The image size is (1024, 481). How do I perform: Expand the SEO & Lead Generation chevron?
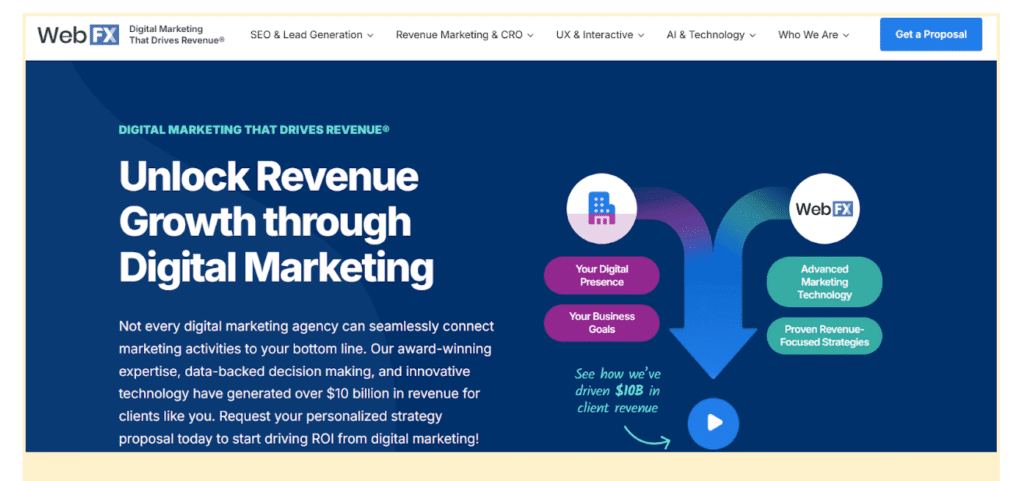pos(370,35)
